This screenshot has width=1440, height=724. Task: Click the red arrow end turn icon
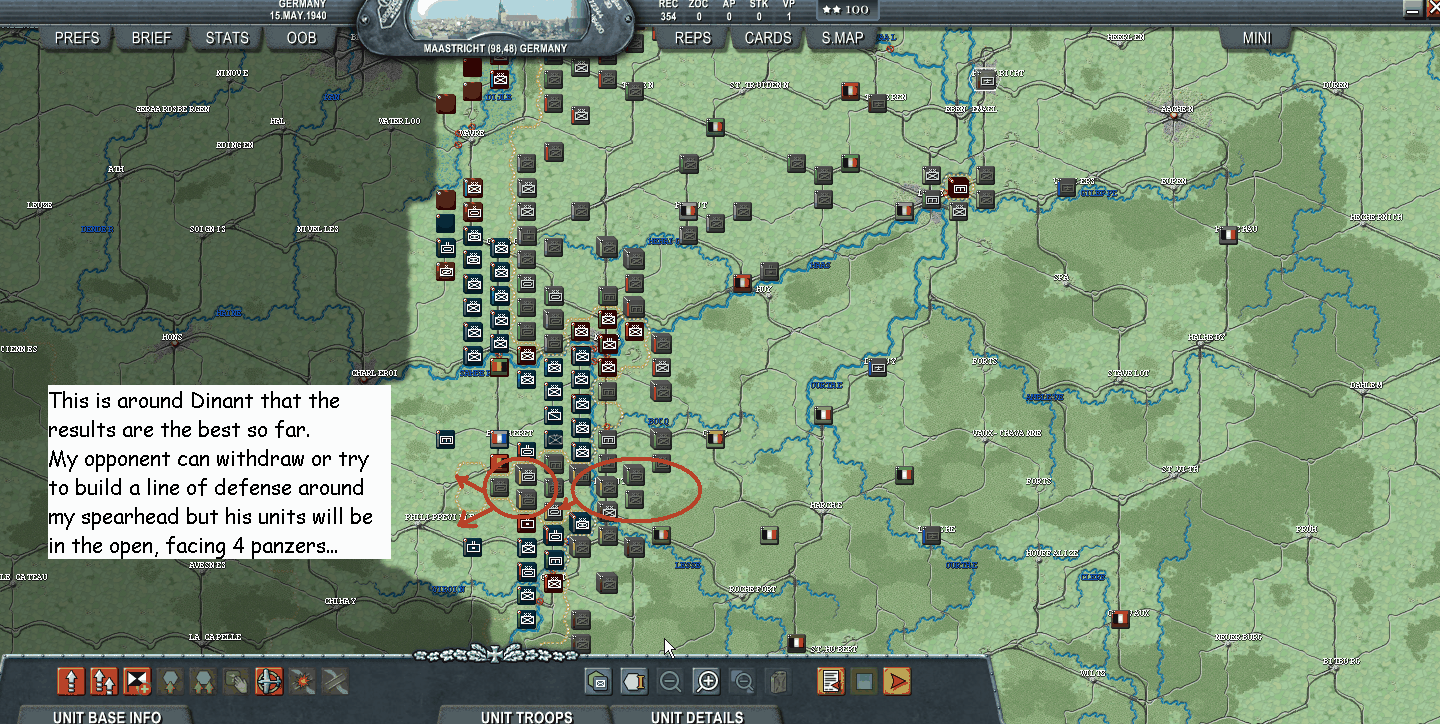pyautogui.click(x=898, y=682)
